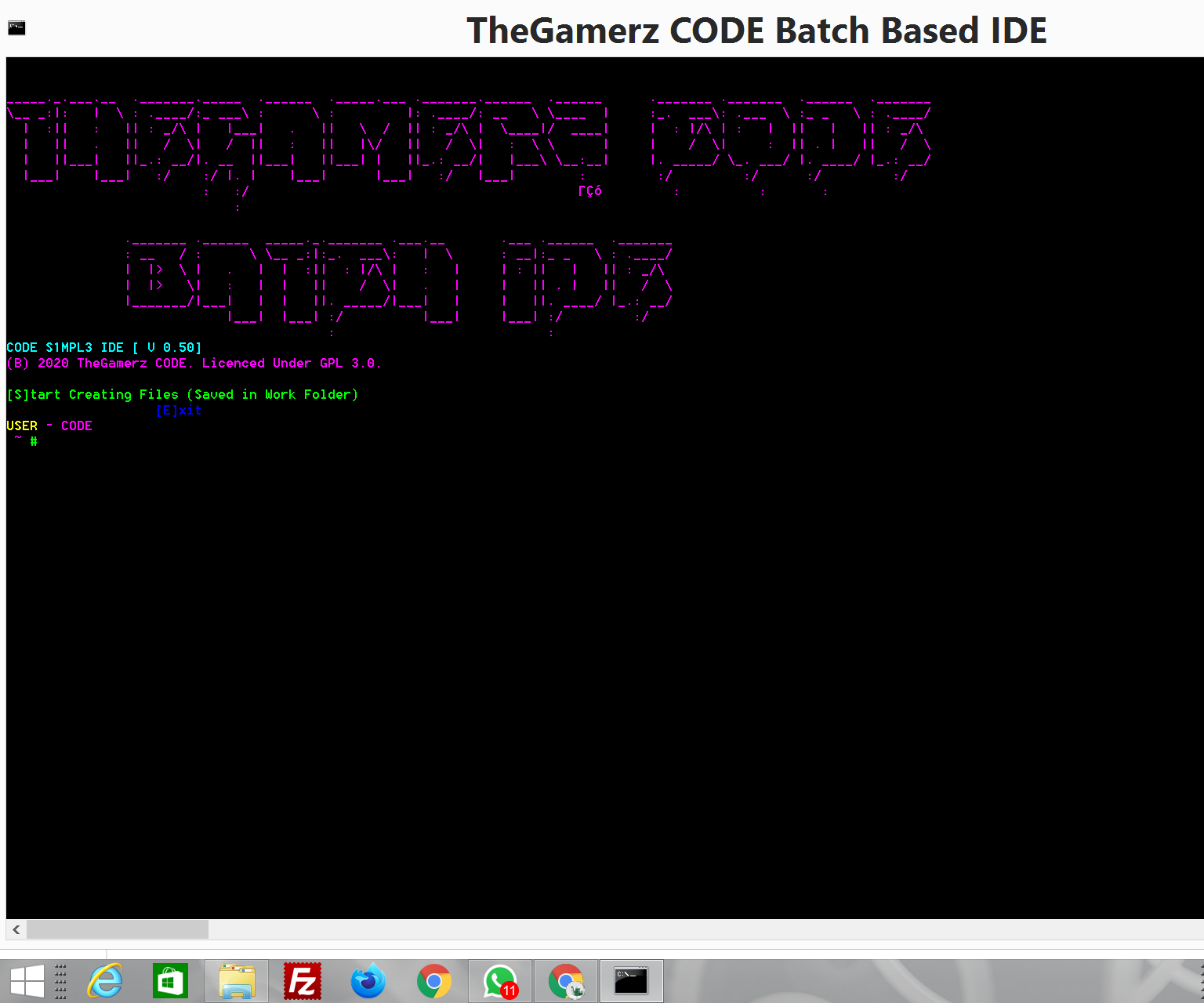The height and width of the screenshot is (1003, 1204).
Task: Click the USER - CODE prompt text
Action: (49, 425)
